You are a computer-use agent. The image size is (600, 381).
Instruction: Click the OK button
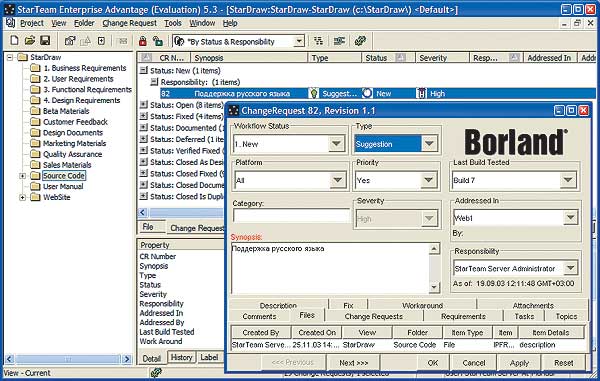click(x=433, y=362)
